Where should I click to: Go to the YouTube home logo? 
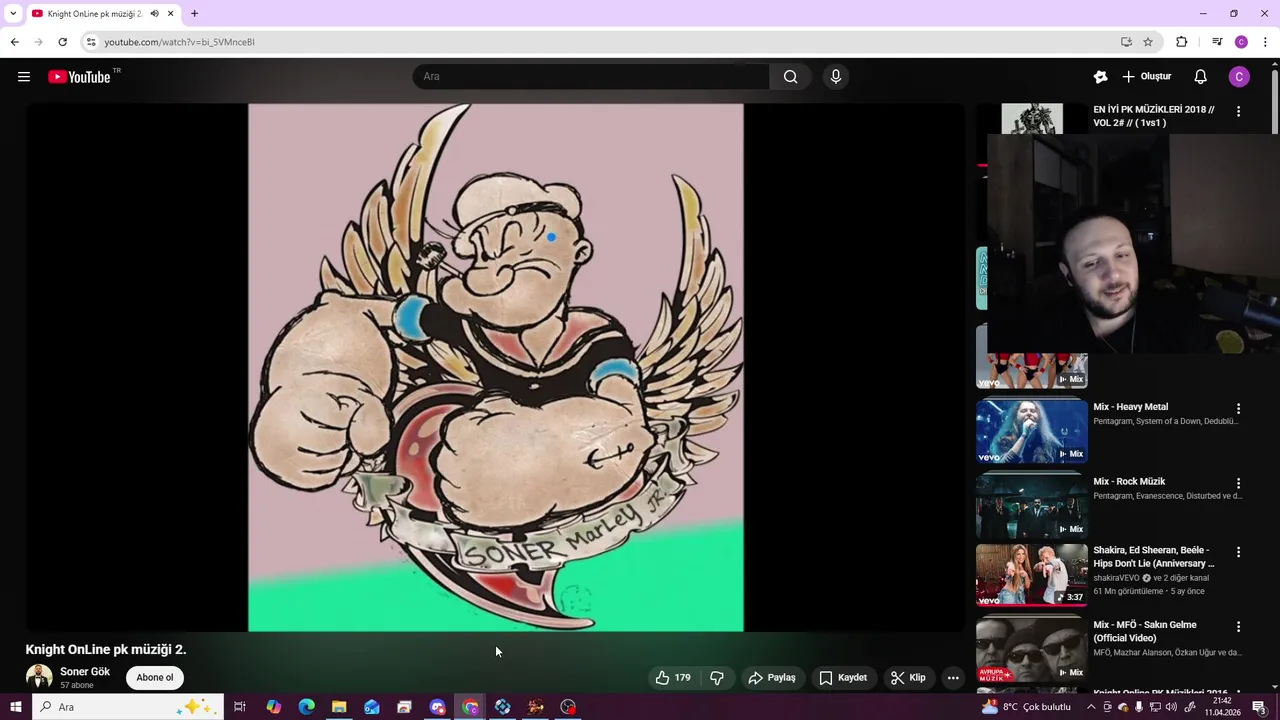click(x=79, y=77)
